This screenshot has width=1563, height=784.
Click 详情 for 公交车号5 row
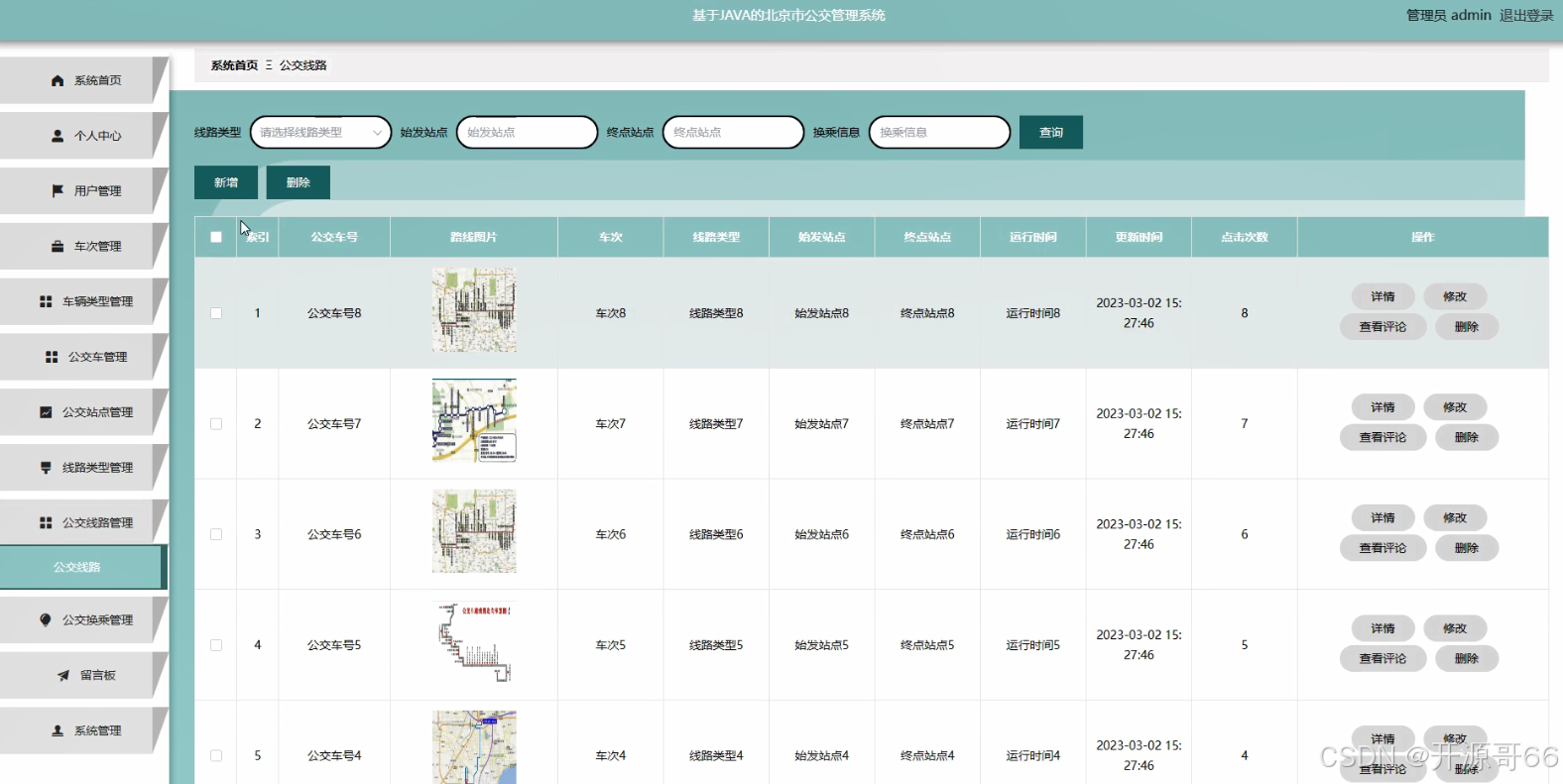(1383, 628)
